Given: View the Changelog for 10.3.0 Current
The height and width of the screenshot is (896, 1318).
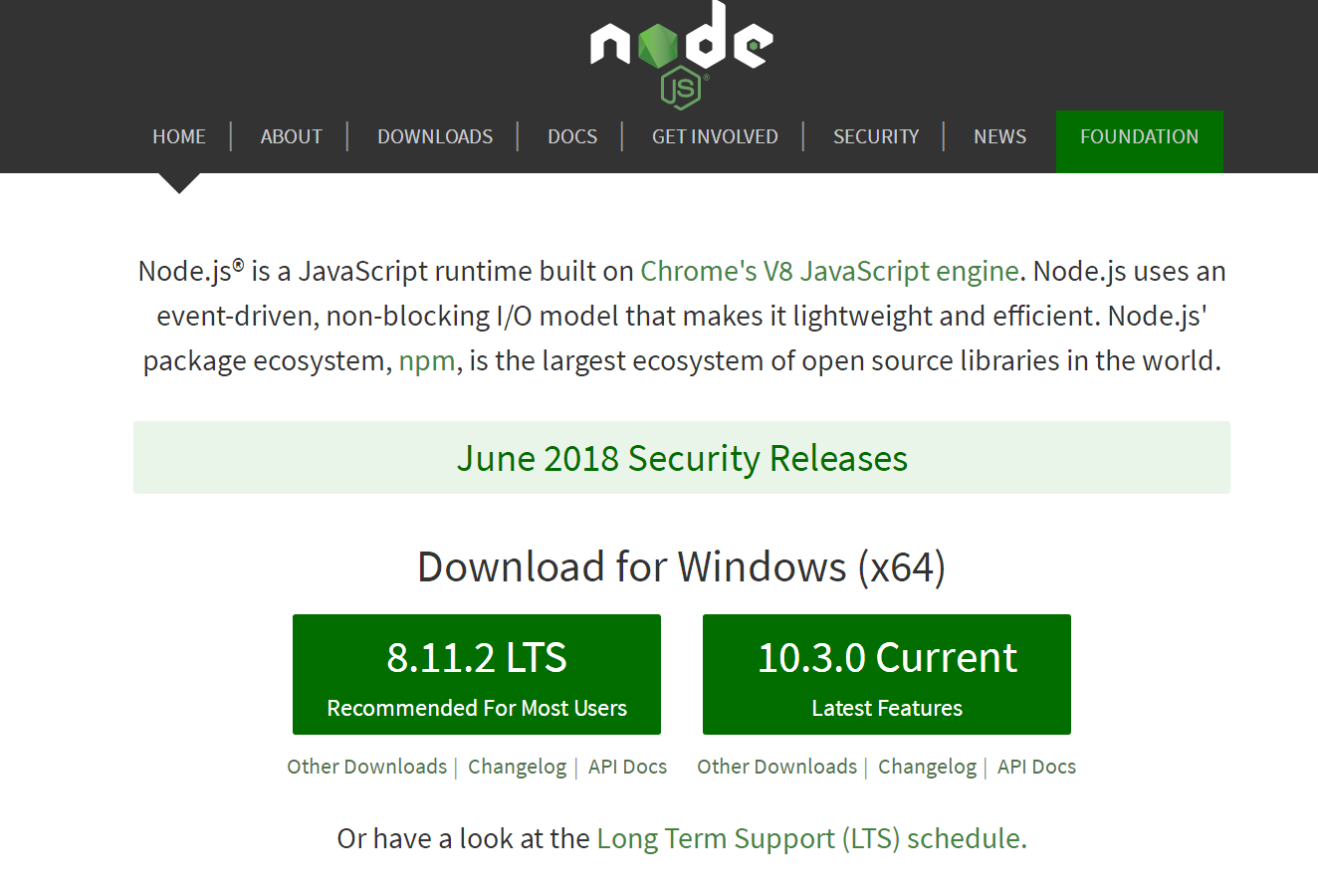Looking at the screenshot, I should pos(927,767).
